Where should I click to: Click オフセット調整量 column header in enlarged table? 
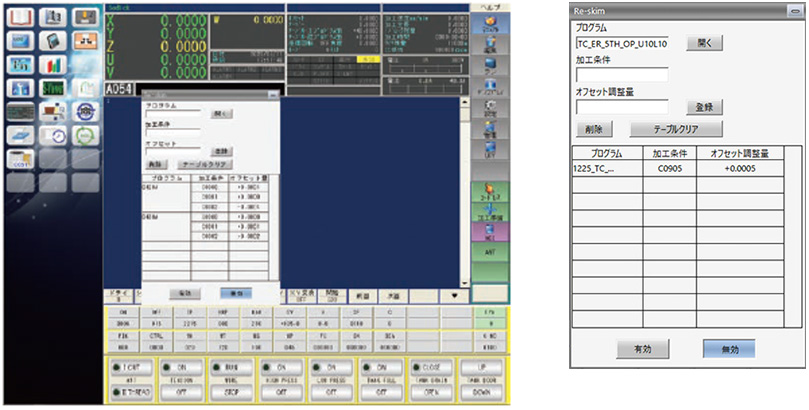coord(740,153)
